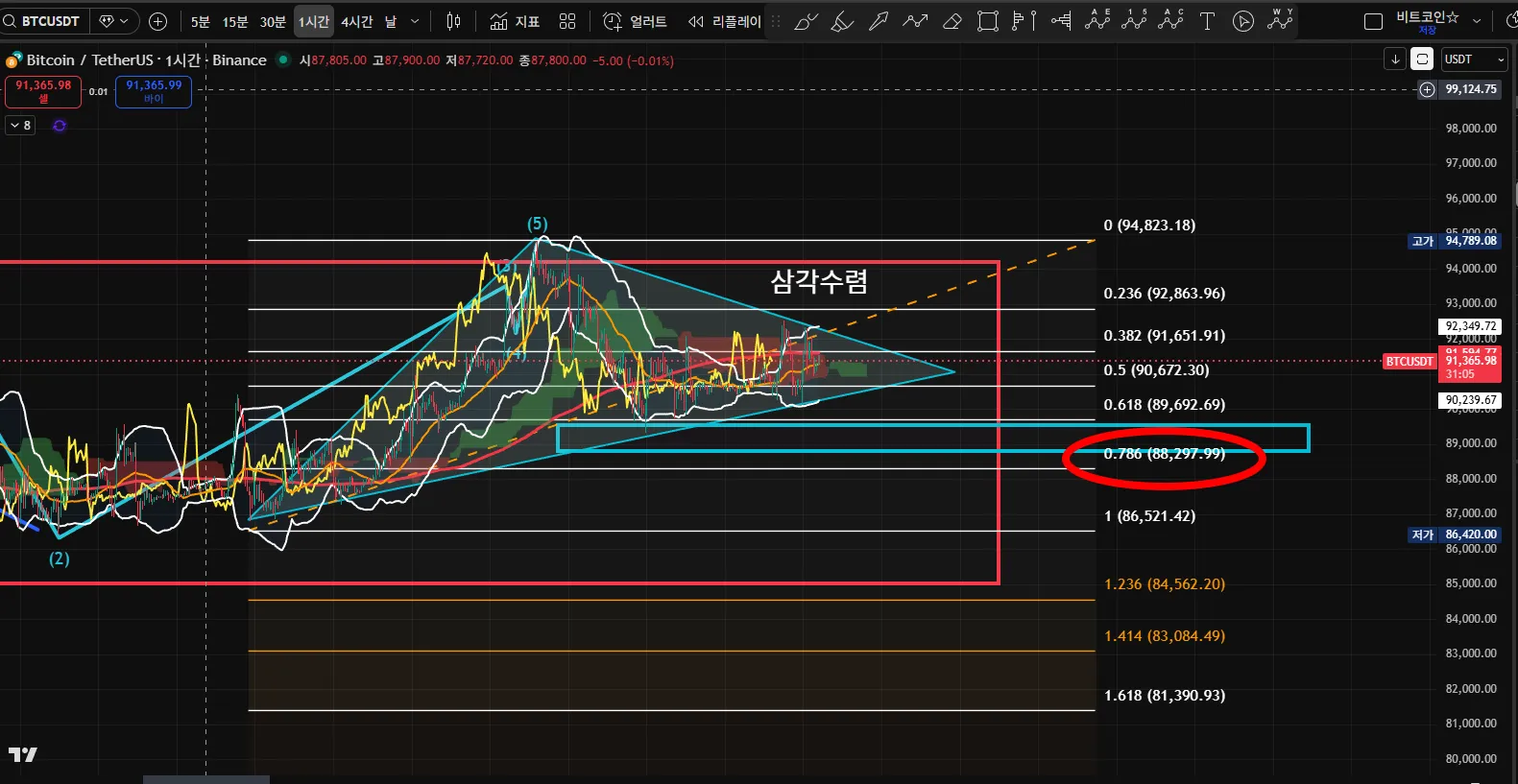The height and width of the screenshot is (784, 1518).
Task: Click the blue 91,365.99 buy button
Action: [x=154, y=91]
